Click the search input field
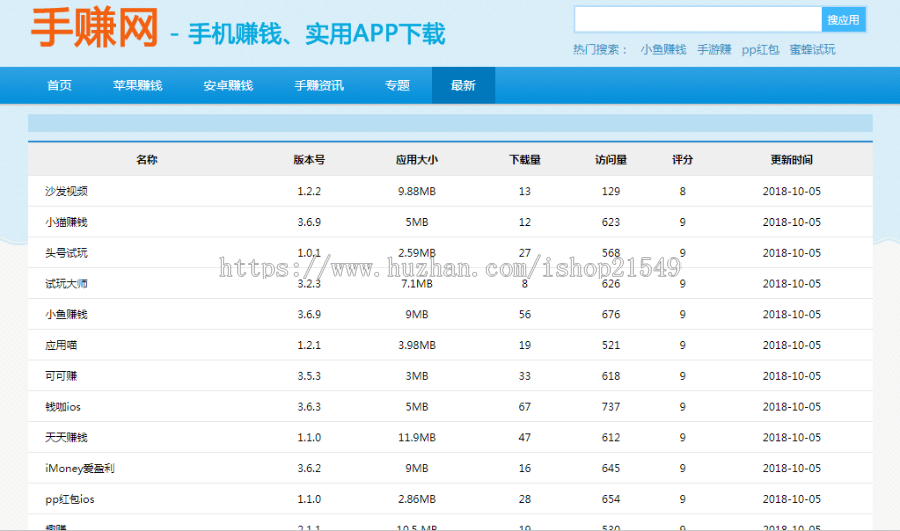The image size is (900, 531). point(698,20)
